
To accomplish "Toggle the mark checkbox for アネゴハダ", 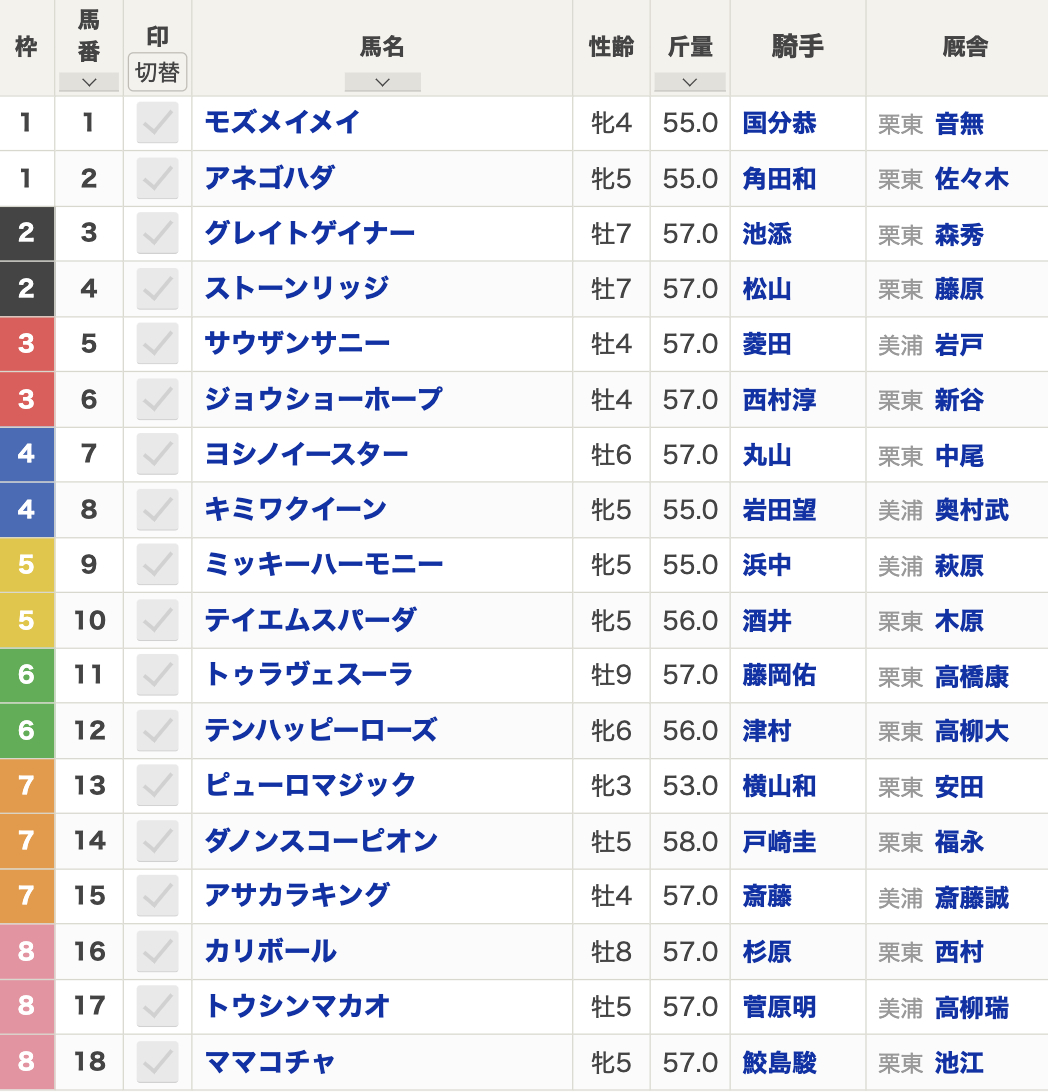I will pos(157,178).
